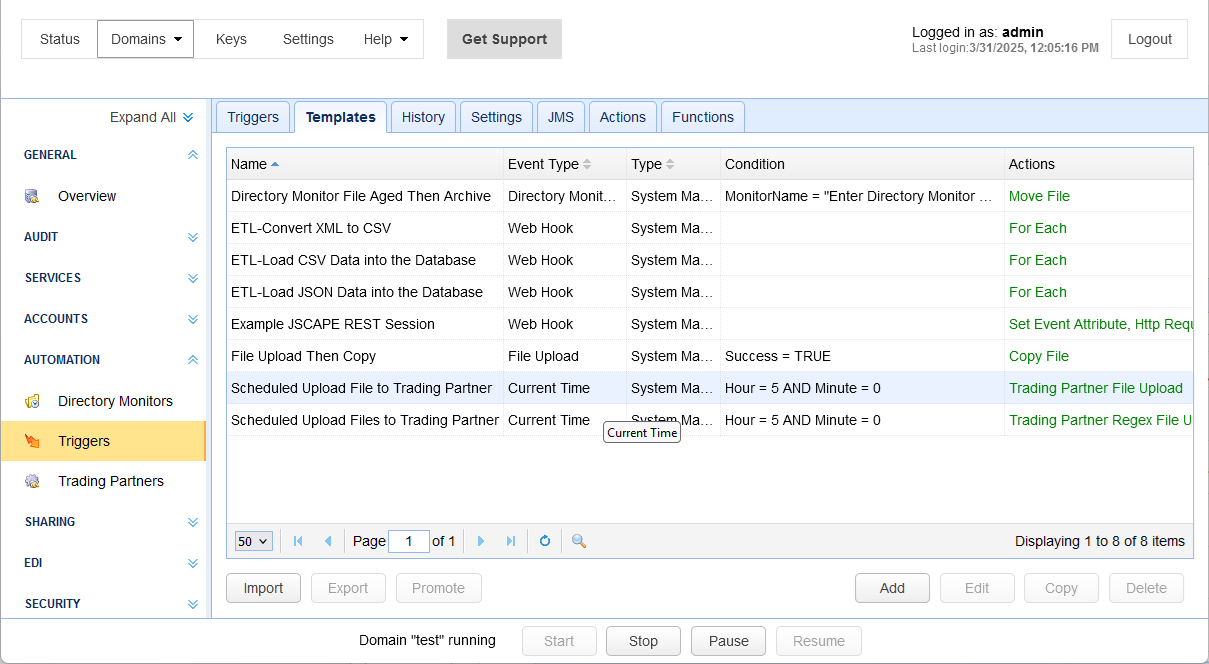Select ETL-Load CSV Data into the Database
Screen dimensions: 1209x664
point(710,260)
